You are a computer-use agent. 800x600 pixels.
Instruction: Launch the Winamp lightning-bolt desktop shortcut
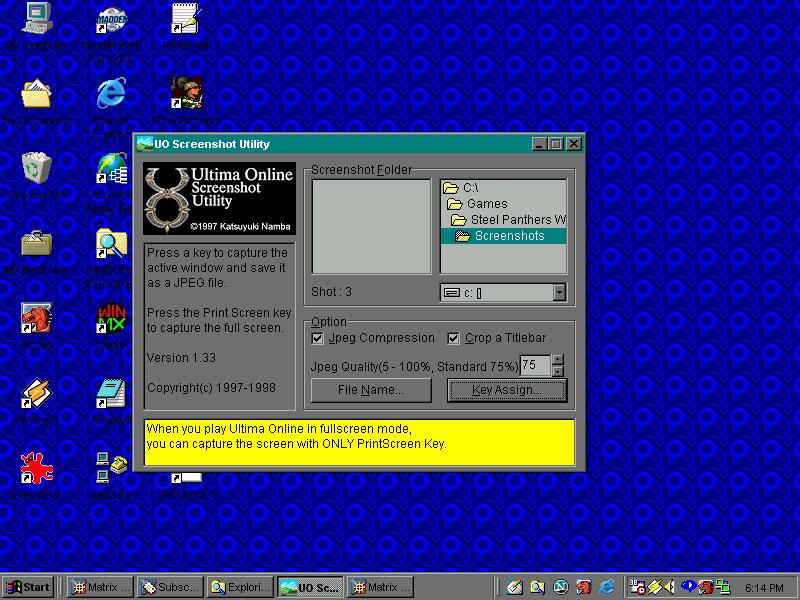click(x=36, y=393)
